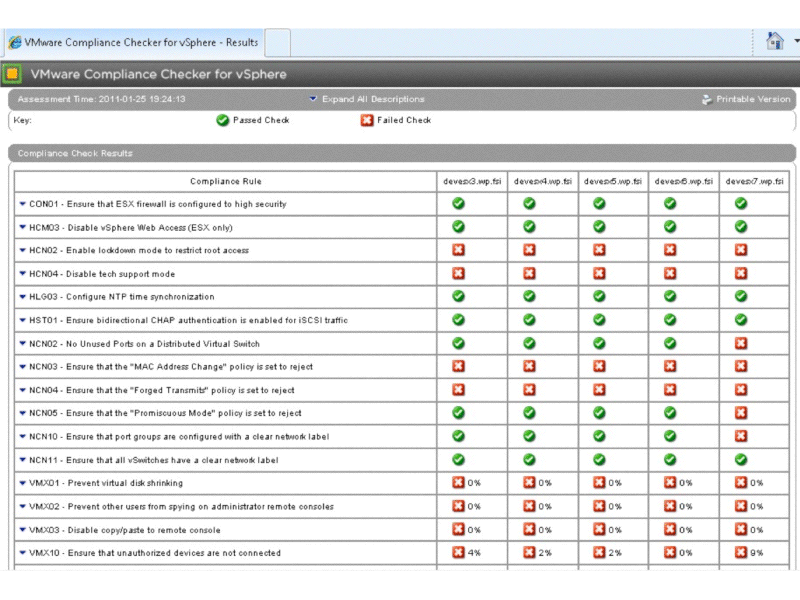Screen dimensions: 800x600
Task: Click CON01 passed icon for devesx7
Action: point(741,204)
